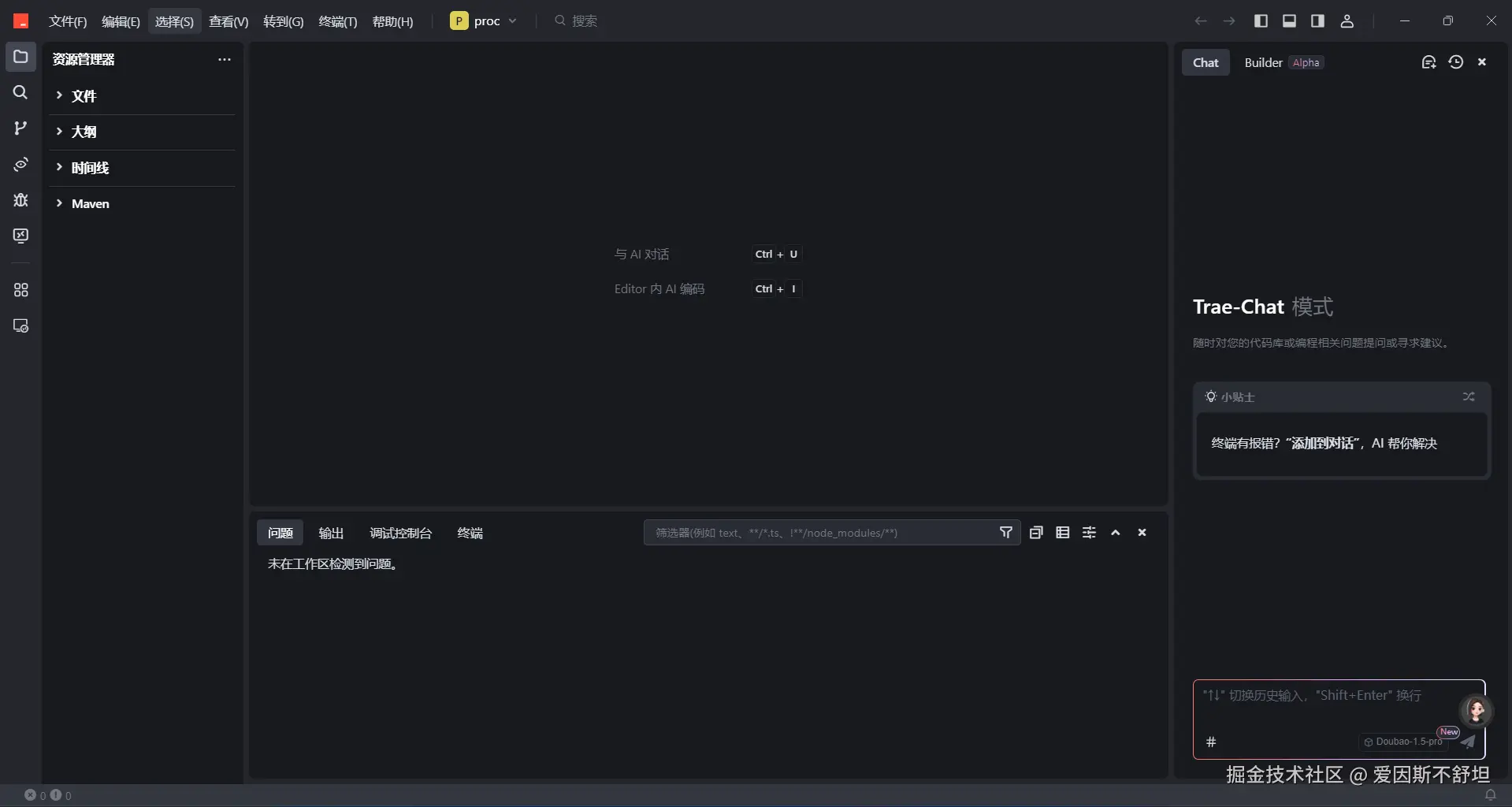Switch to the 调试控制台 tab
This screenshot has width=1512, height=807.
click(x=401, y=533)
